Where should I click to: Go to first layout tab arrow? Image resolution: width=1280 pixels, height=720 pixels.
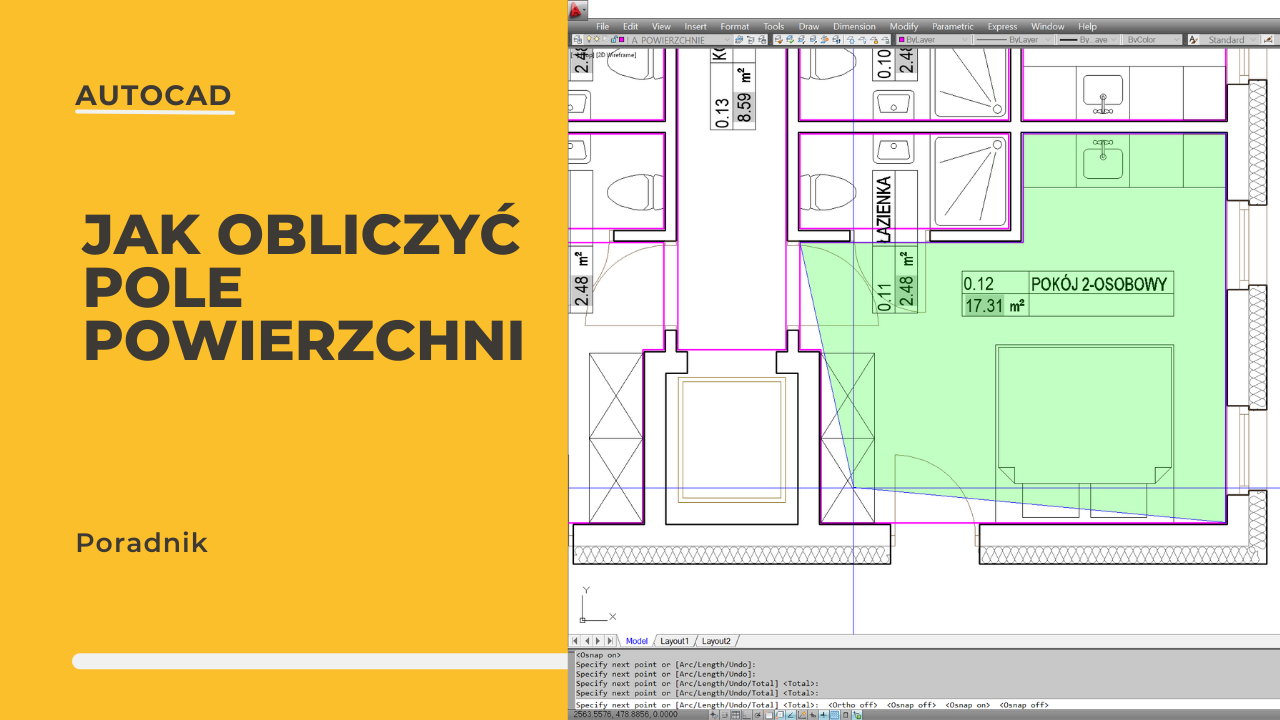point(575,640)
